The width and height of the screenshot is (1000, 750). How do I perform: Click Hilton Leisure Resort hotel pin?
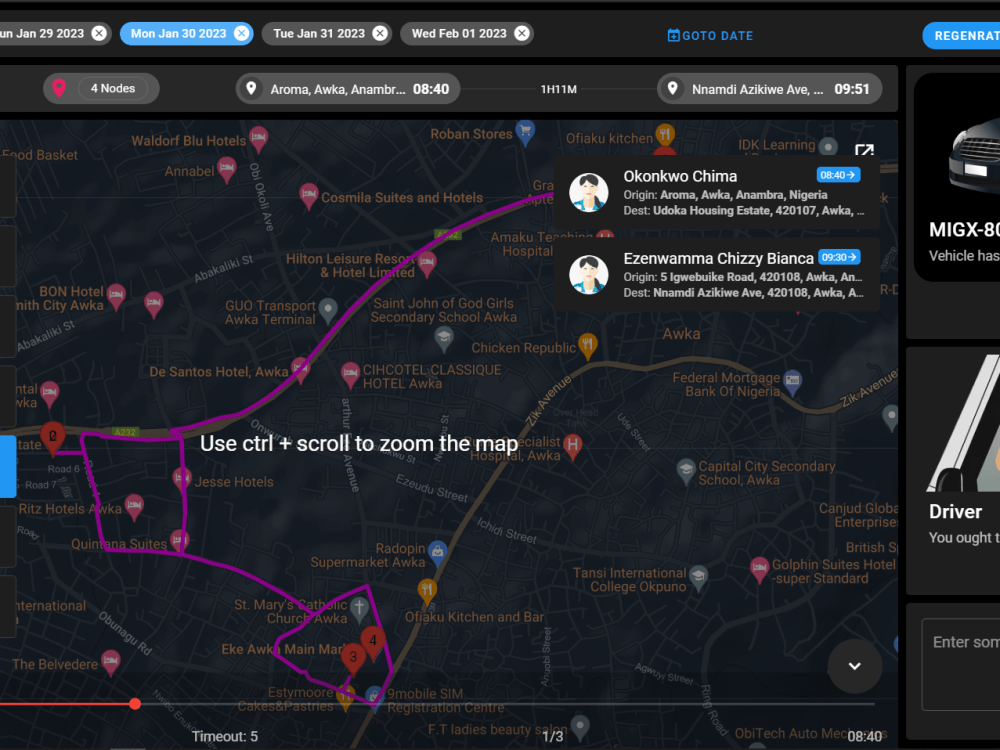pos(427,262)
